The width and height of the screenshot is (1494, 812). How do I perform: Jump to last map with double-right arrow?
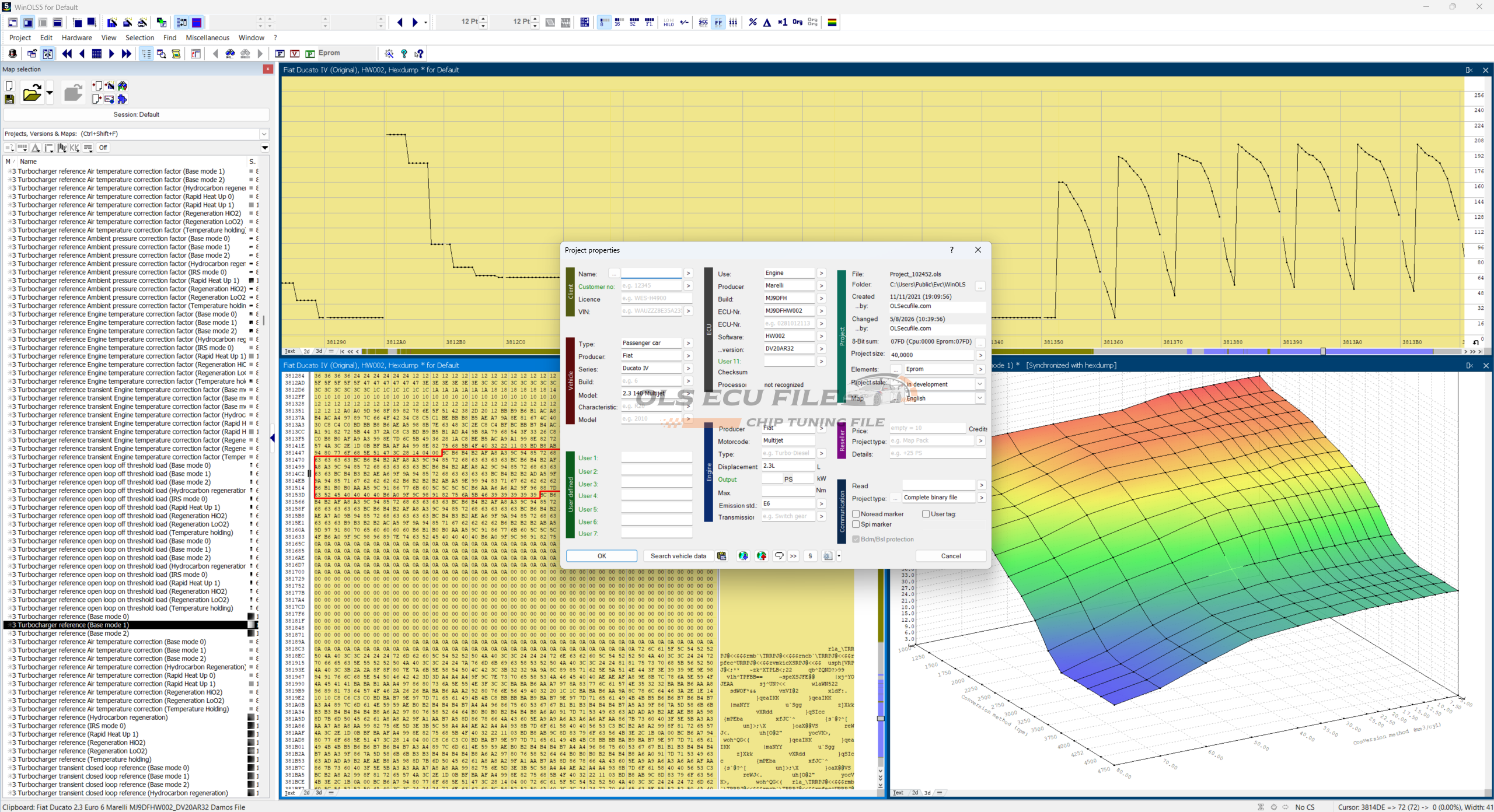coord(126,54)
